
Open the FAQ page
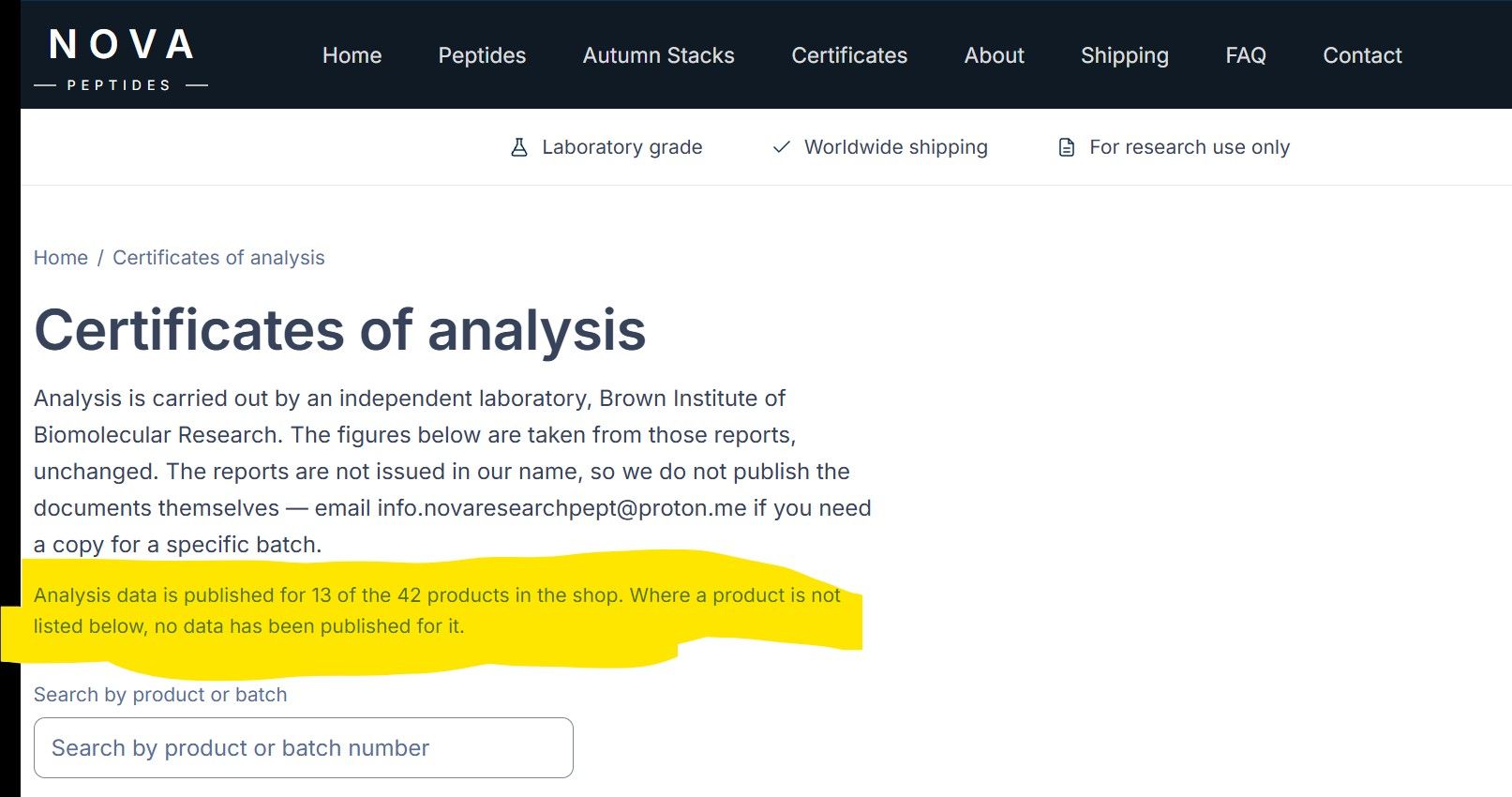click(1245, 55)
